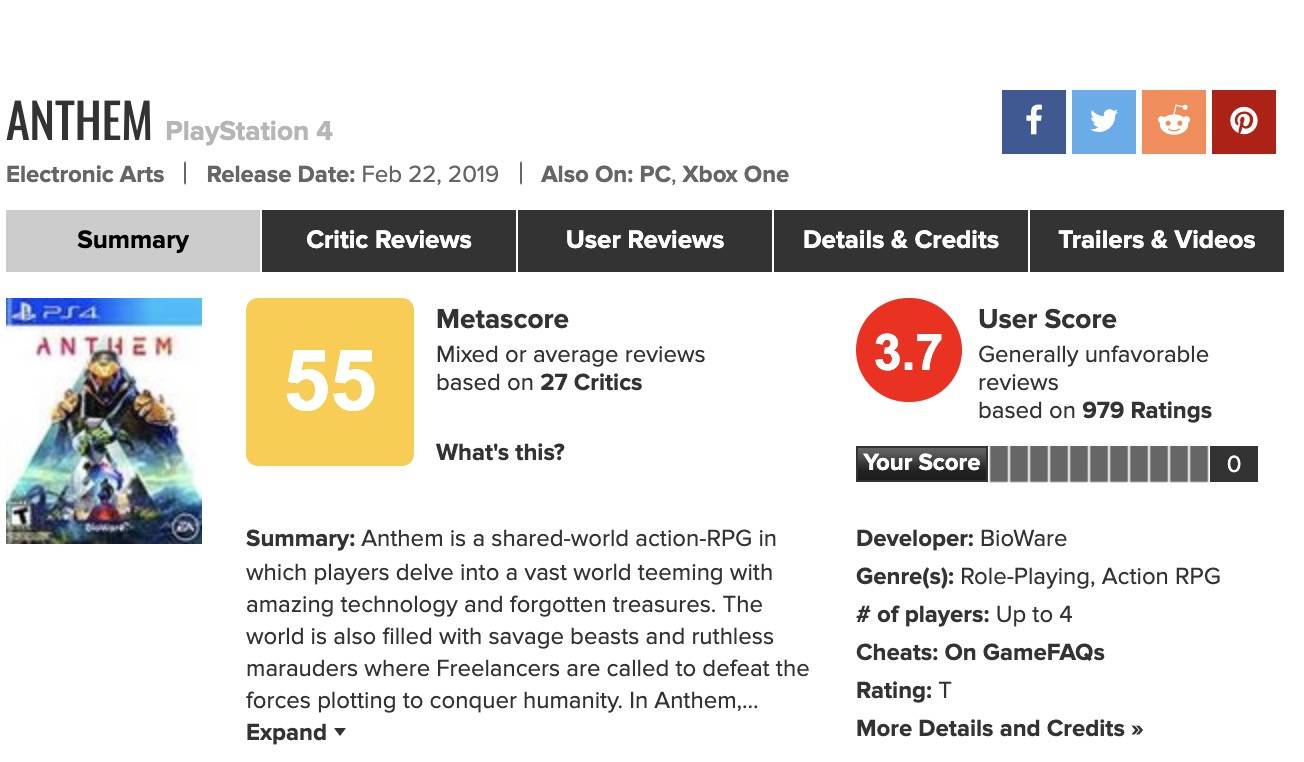The height and width of the screenshot is (762, 1304).
Task: Share page via Twitter icon
Action: point(1103,122)
